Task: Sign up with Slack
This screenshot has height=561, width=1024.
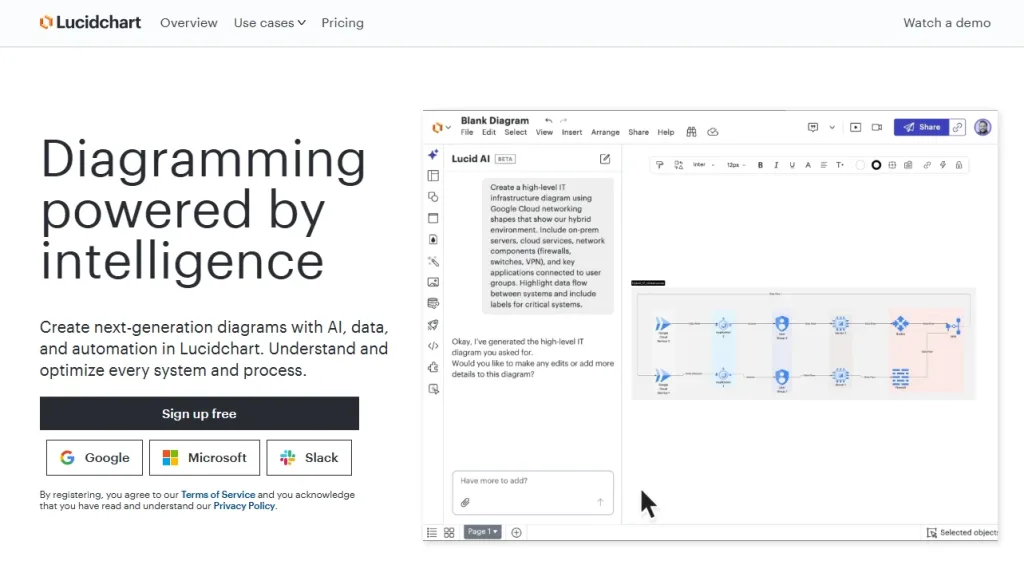Action: coord(309,458)
